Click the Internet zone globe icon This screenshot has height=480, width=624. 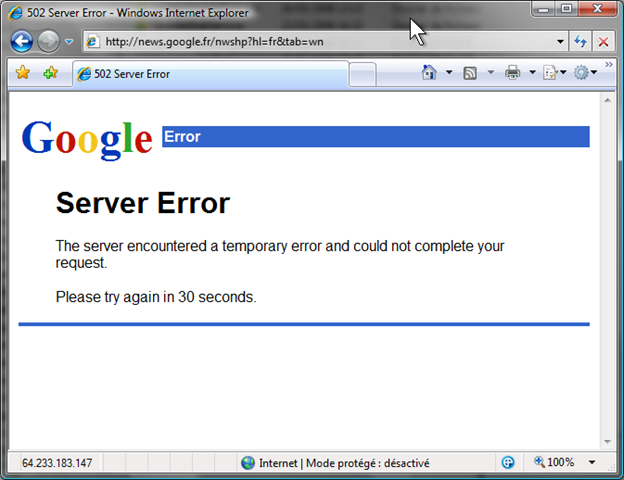[x=248, y=462]
